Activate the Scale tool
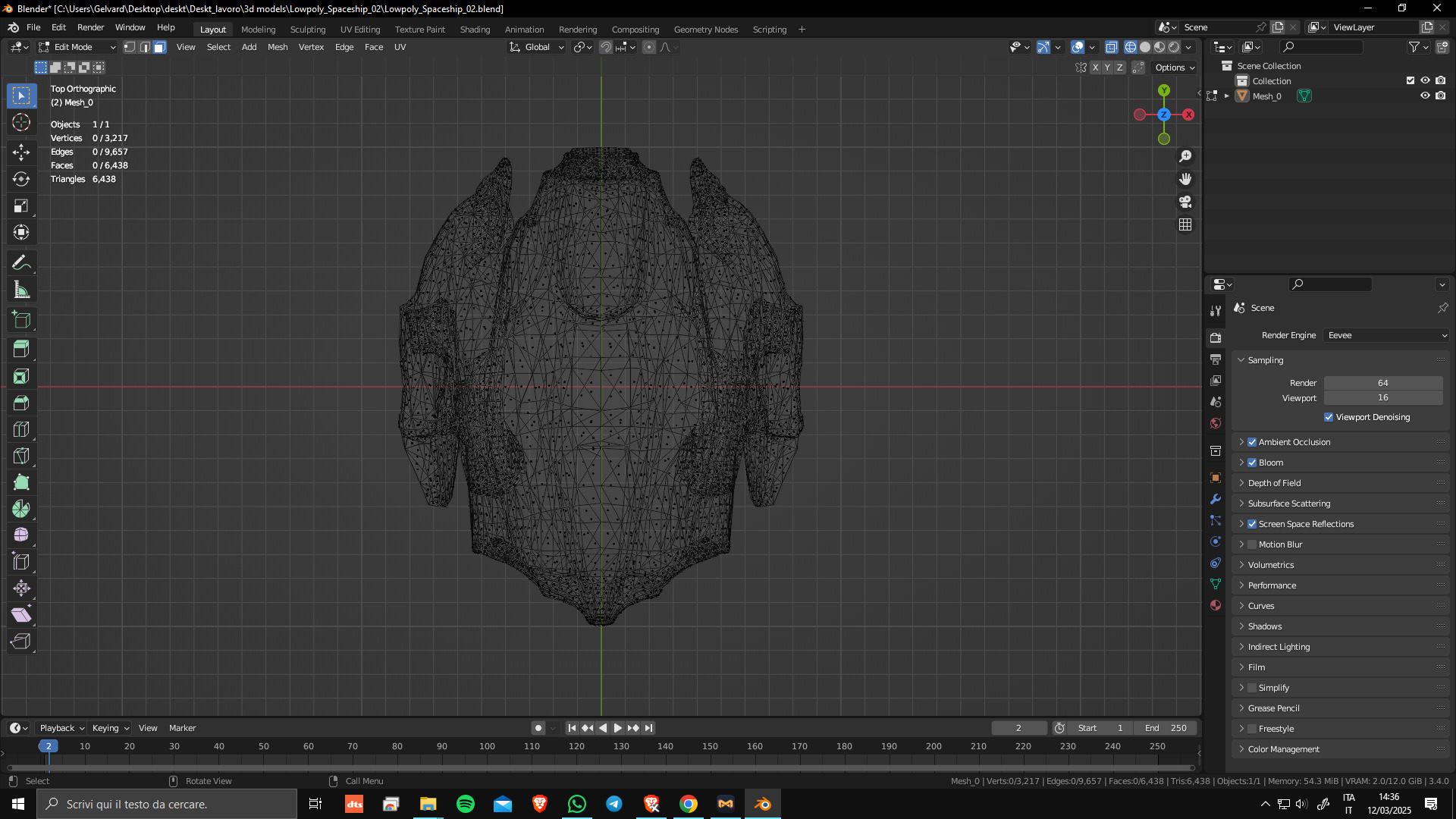The image size is (1456, 819). (21, 206)
